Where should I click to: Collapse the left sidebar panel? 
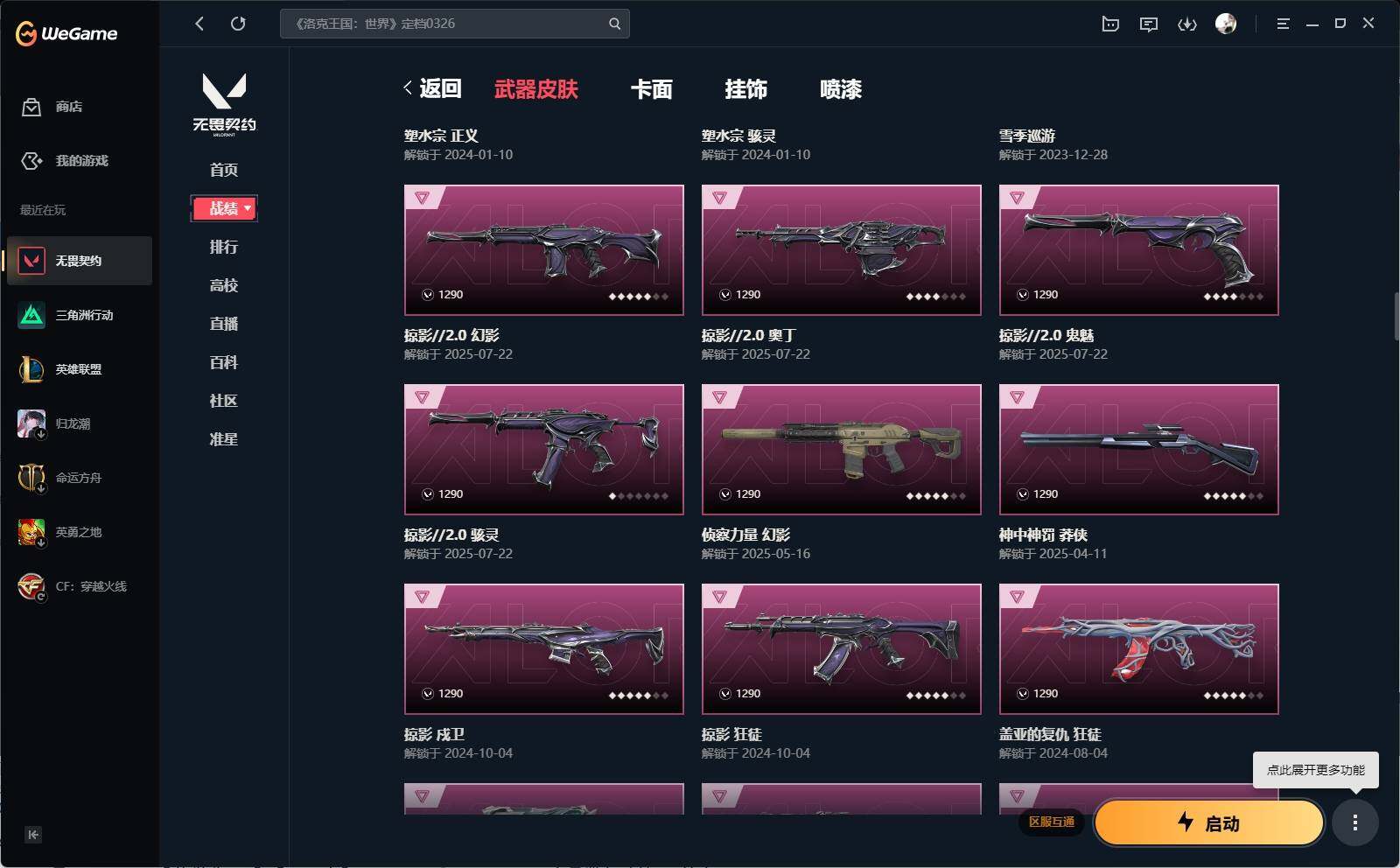(x=32, y=835)
